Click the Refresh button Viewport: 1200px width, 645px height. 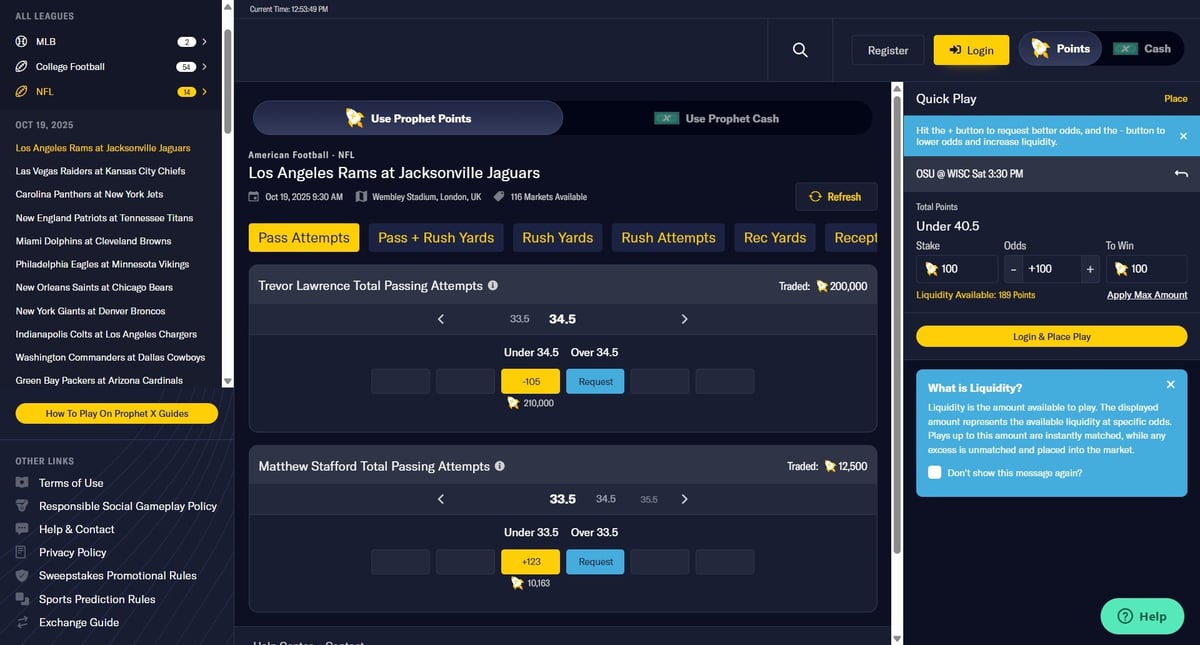pos(835,197)
